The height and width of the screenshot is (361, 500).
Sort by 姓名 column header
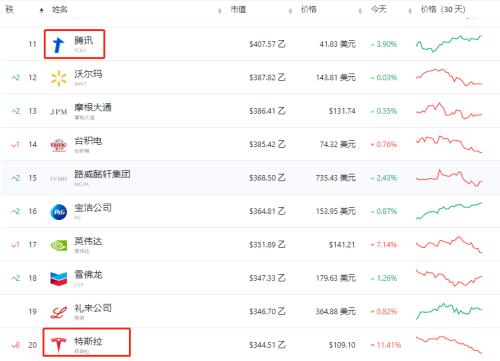pos(60,9)
